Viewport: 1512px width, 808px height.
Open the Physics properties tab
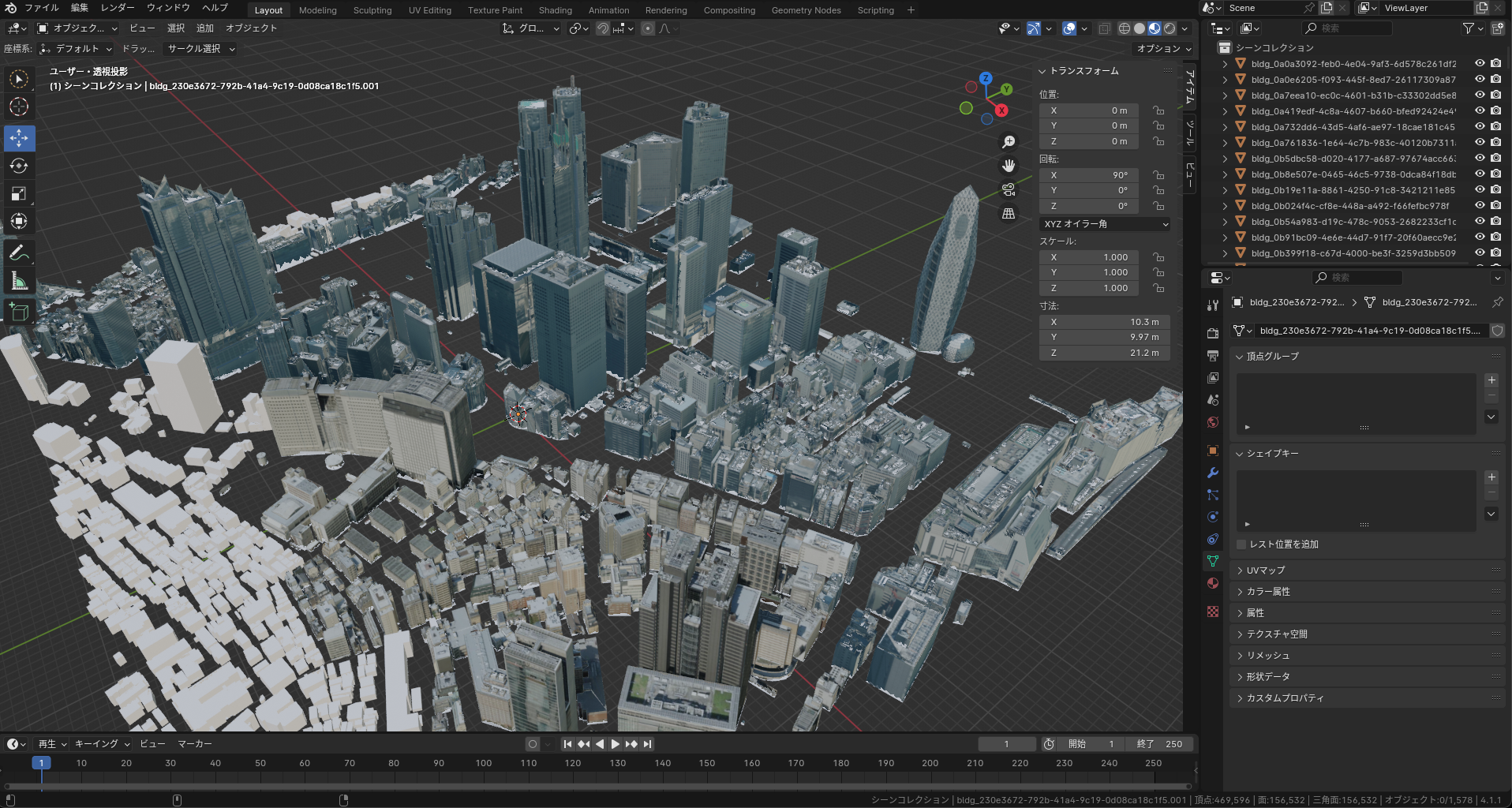[1213, 517]
